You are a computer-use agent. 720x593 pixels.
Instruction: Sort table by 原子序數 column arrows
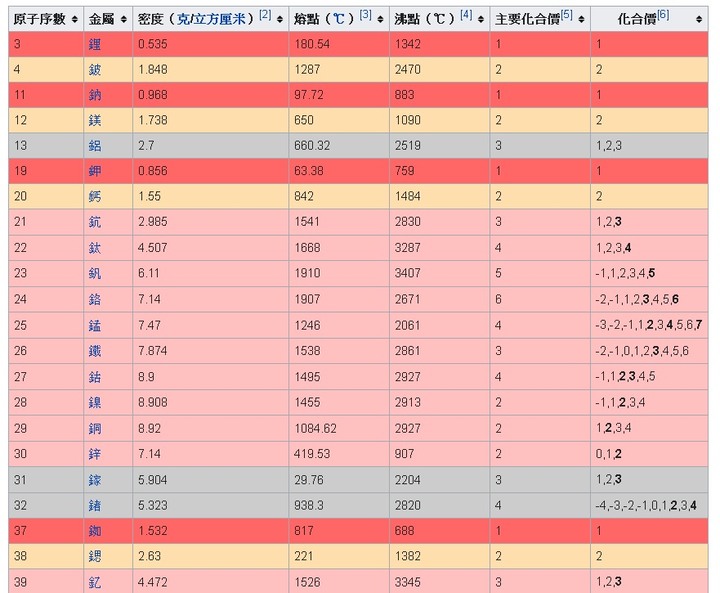coord(75,19)
